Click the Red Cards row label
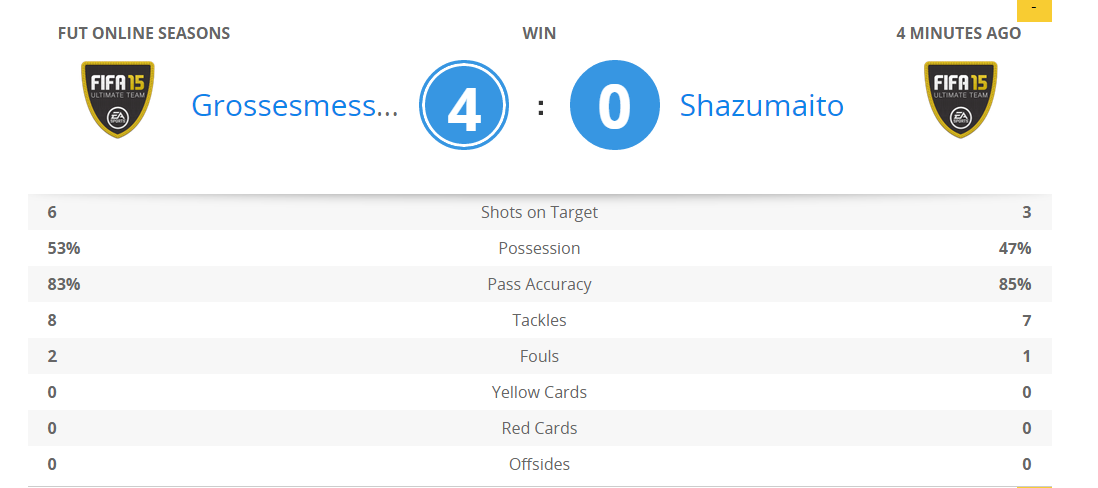The height and width of the screenshot is (488, 1098). pos(539,428)
